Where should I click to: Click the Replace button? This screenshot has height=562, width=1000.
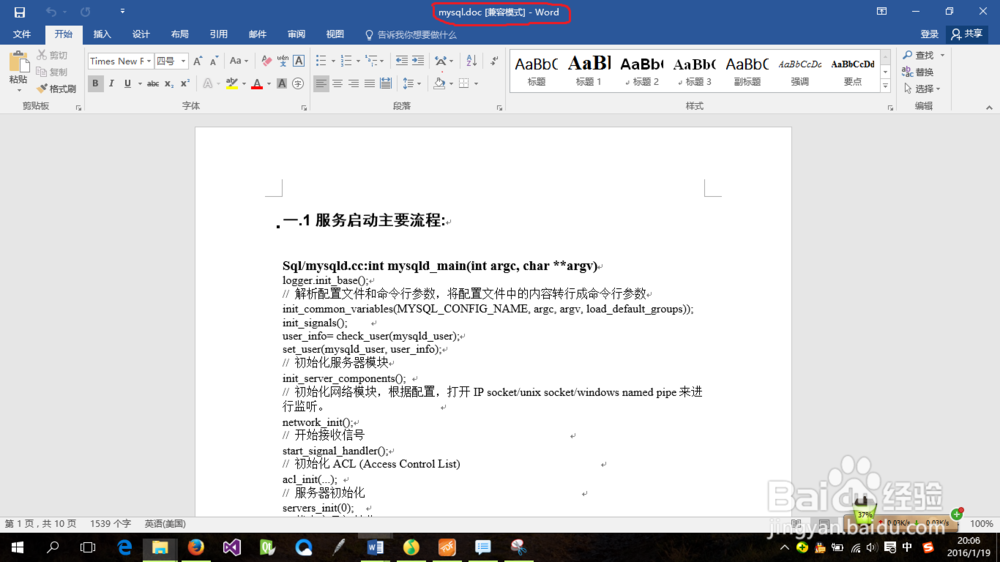[x=918, y=72]
